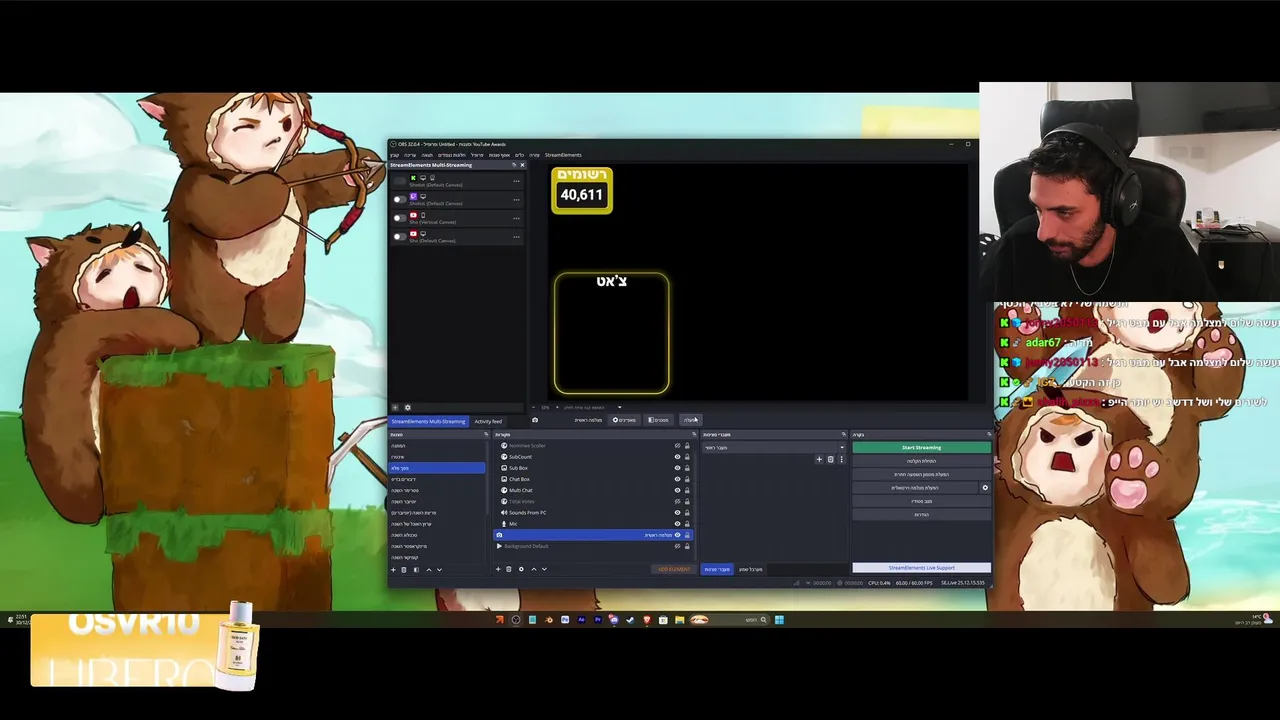1280x720 pixels.
Task: Toggle the Kick Default Canvas output switch
Action: [x=400, y=181]
